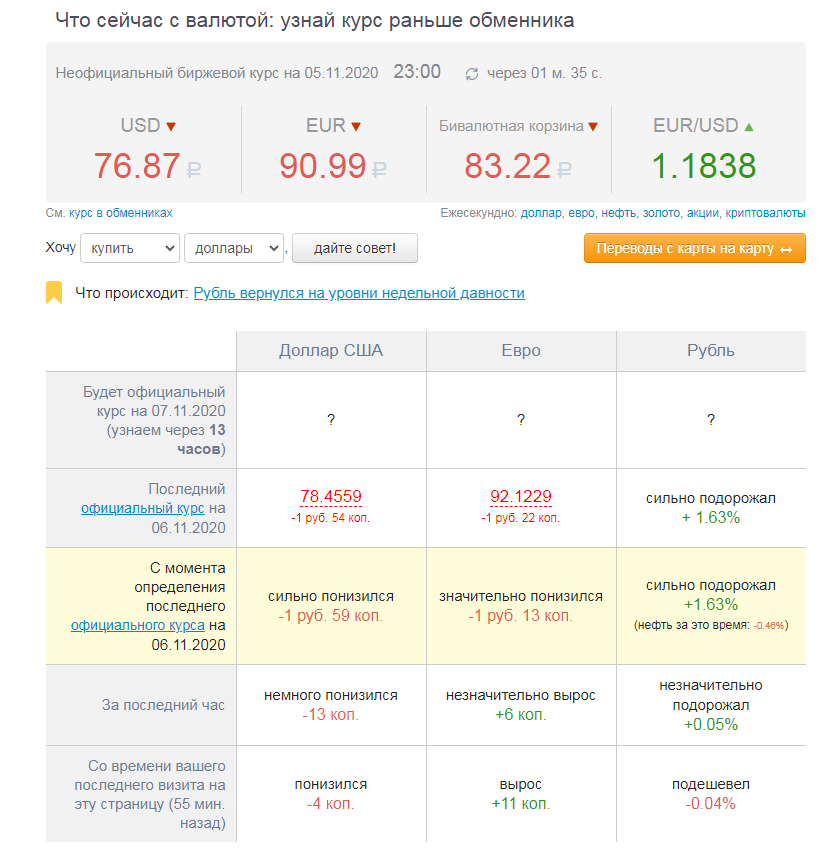Open the "курс в обменниках" link
Screen dimensions: 837x858
[x=120, y=213]
